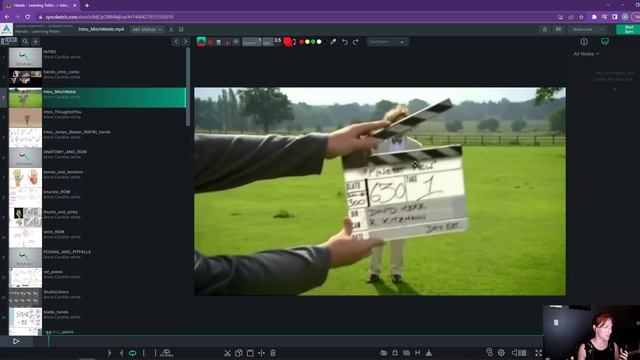Click the Intro_MitchWebb.mp4 file name title
This screenshot has height=360, width=640.
coord(101,29)
